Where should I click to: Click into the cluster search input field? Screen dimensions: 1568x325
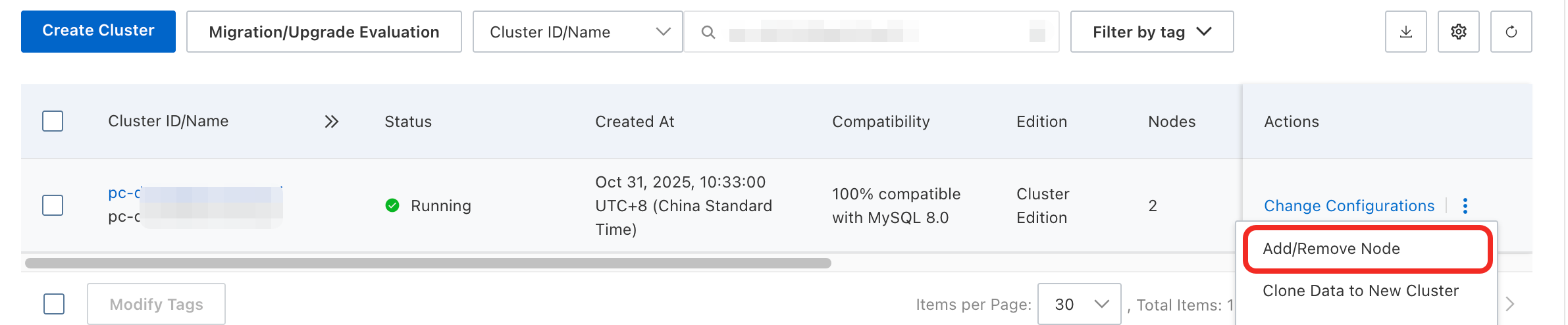point(875,32)
